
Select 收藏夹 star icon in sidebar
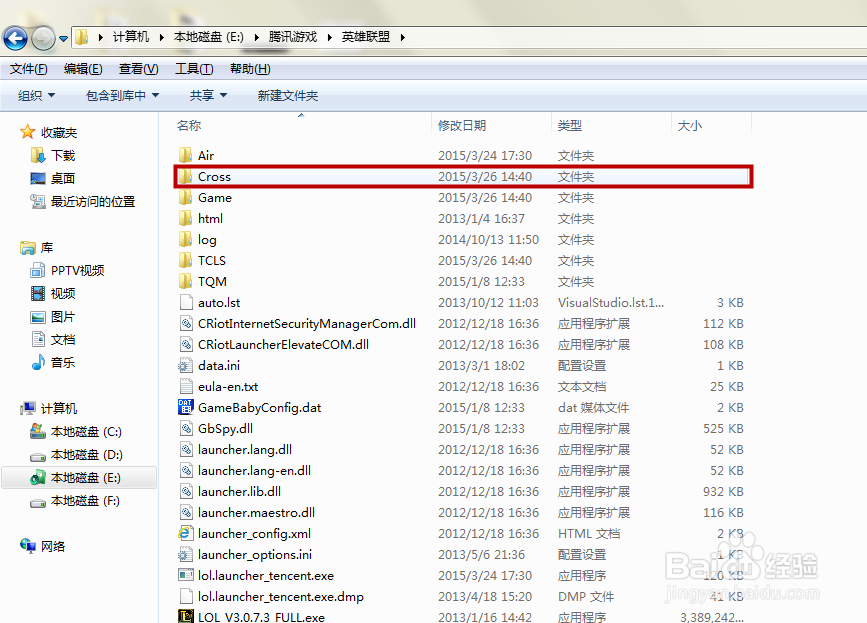(27, 132)
